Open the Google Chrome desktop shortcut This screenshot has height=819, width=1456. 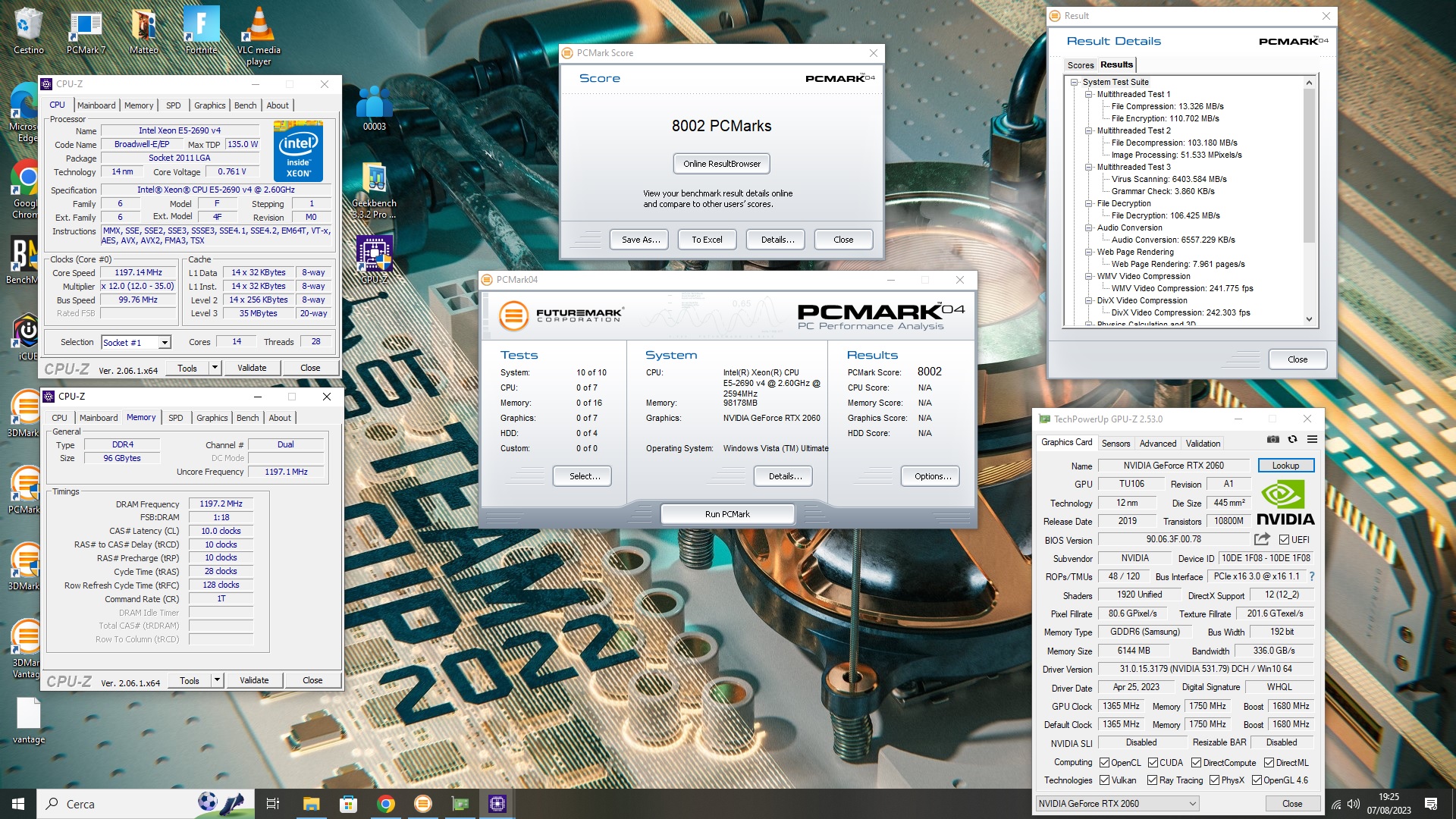click(x=25, y=190)
